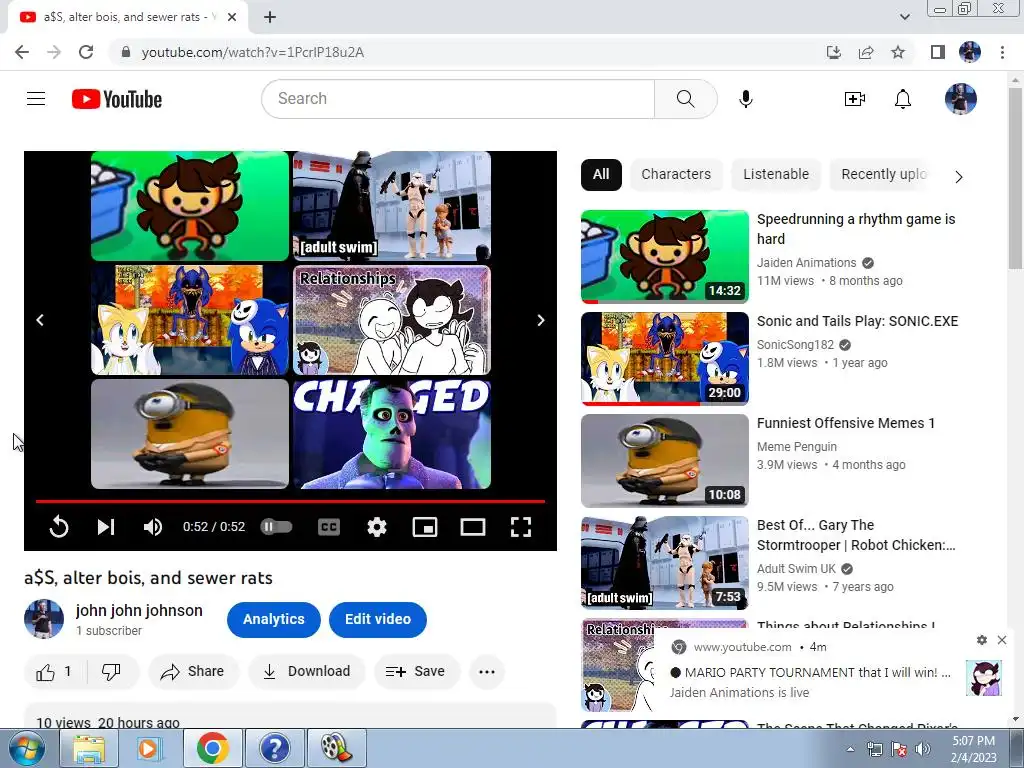Screen dimensions: 1024x768
Task: Toggle Chrome side panel
Action: (x=938, y=52)
